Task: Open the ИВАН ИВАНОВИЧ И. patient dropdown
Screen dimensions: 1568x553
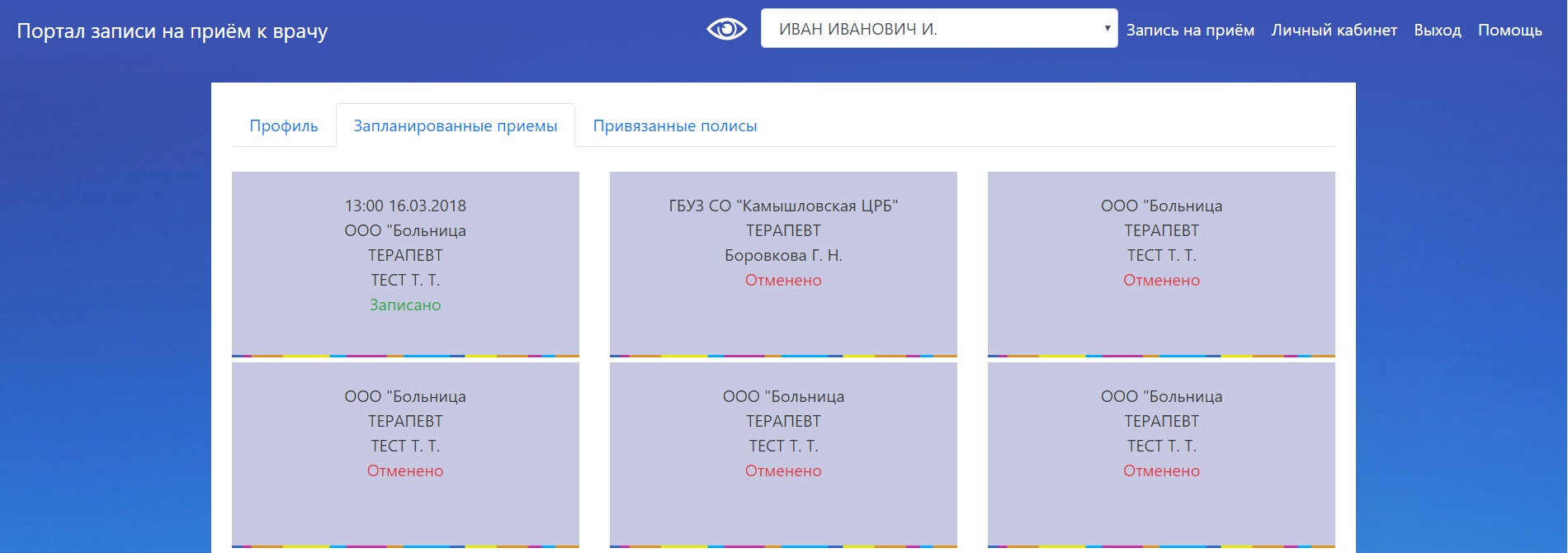Action: click(938, 29)
